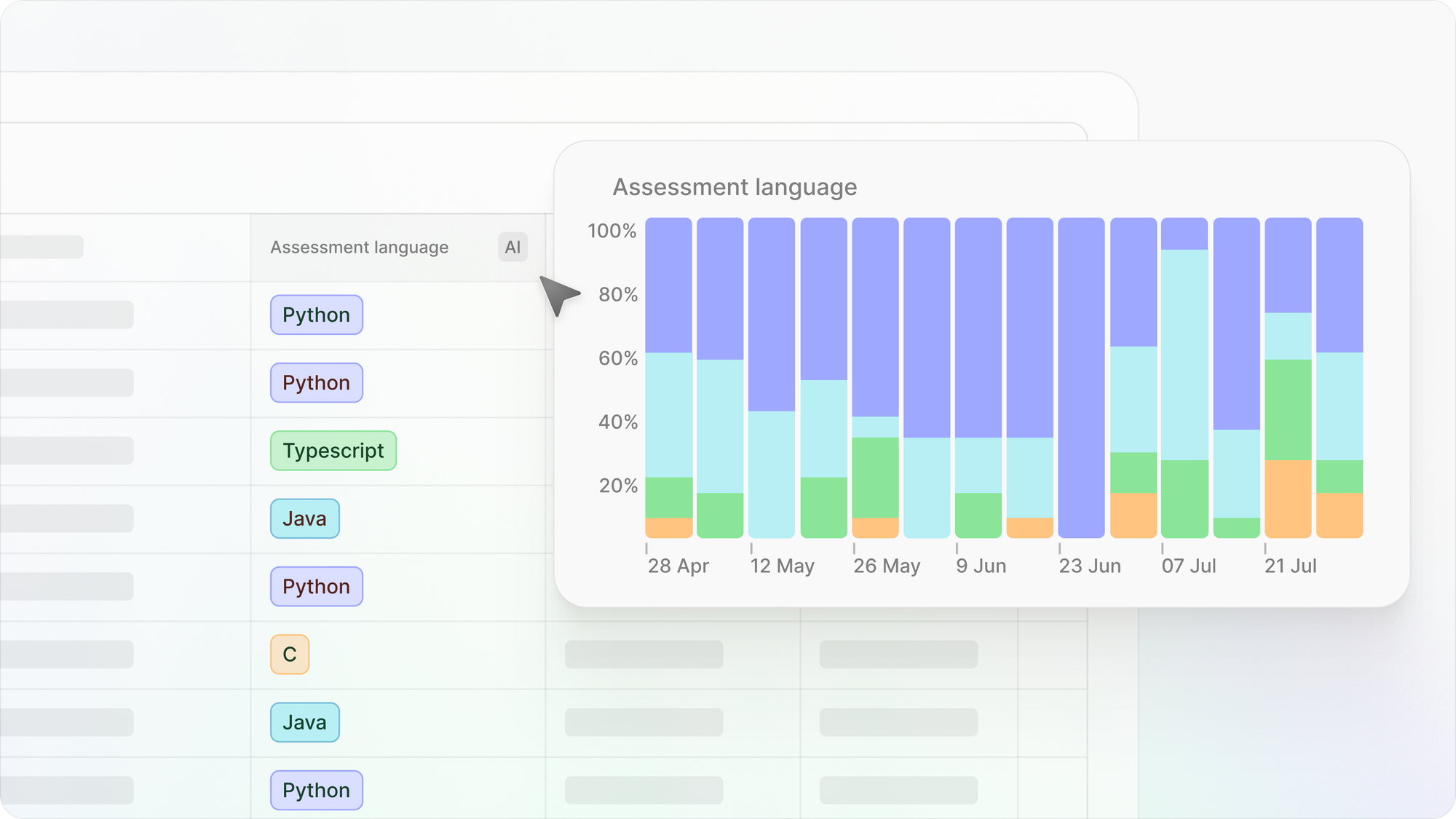Click the Java tag below Typescript

tap(305, 518)
